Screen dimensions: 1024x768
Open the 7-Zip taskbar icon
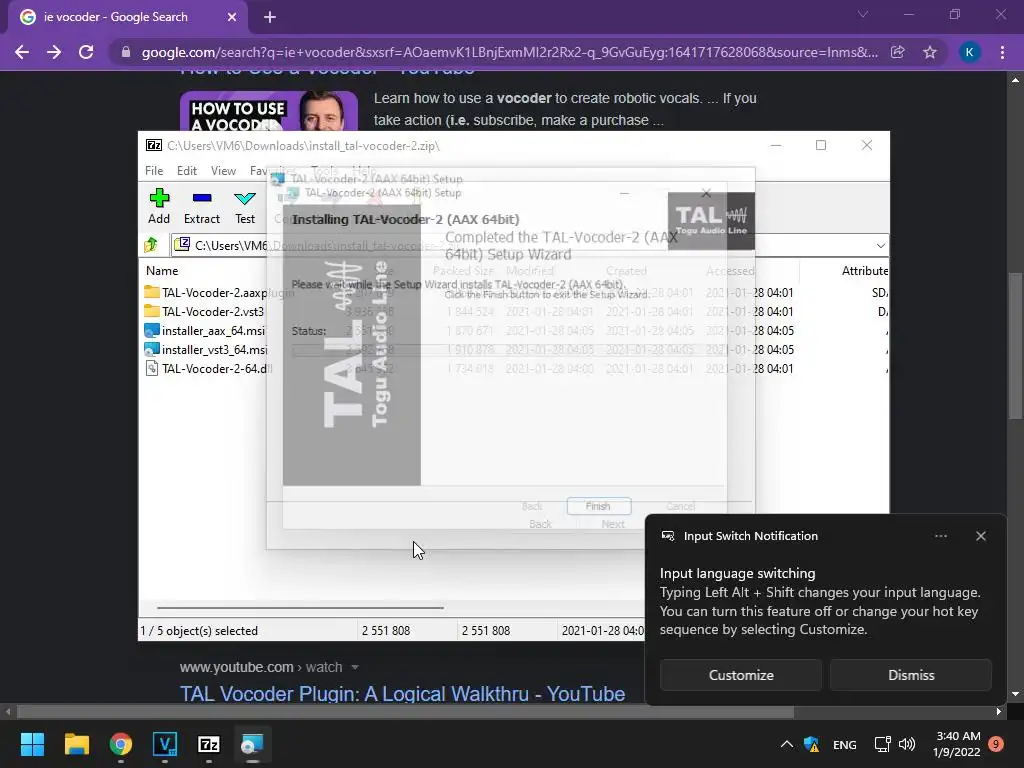click(208, 744)
